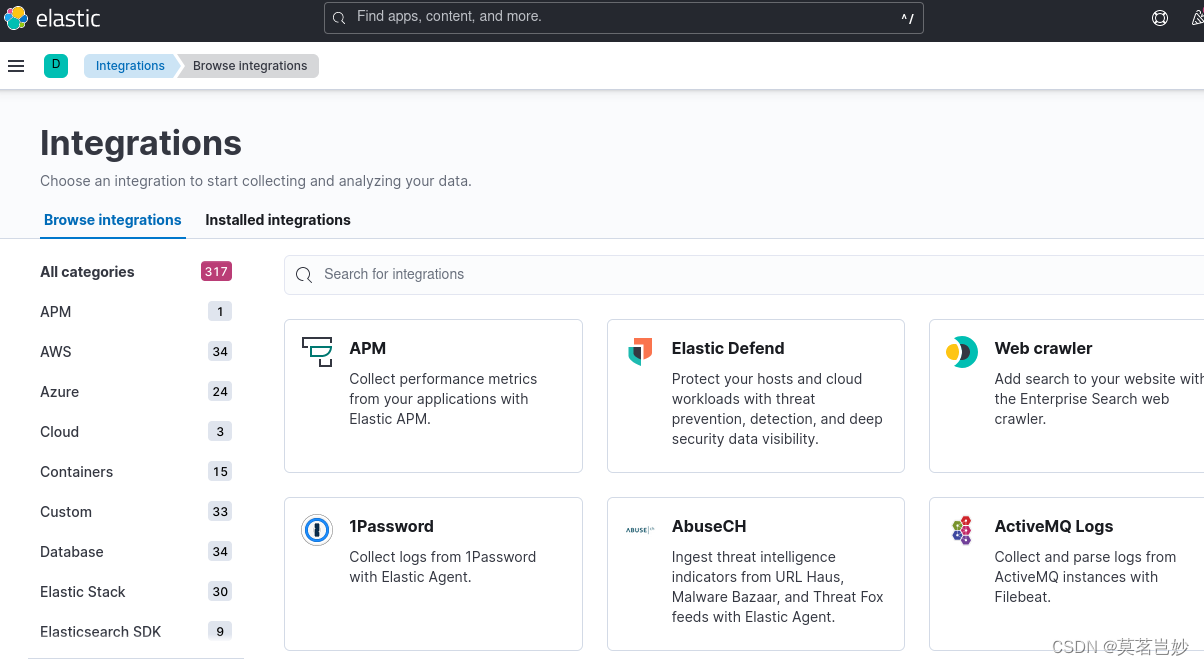Click the AbuseCH logo icon
The image size is (1204, 665).
click(640, 530)
